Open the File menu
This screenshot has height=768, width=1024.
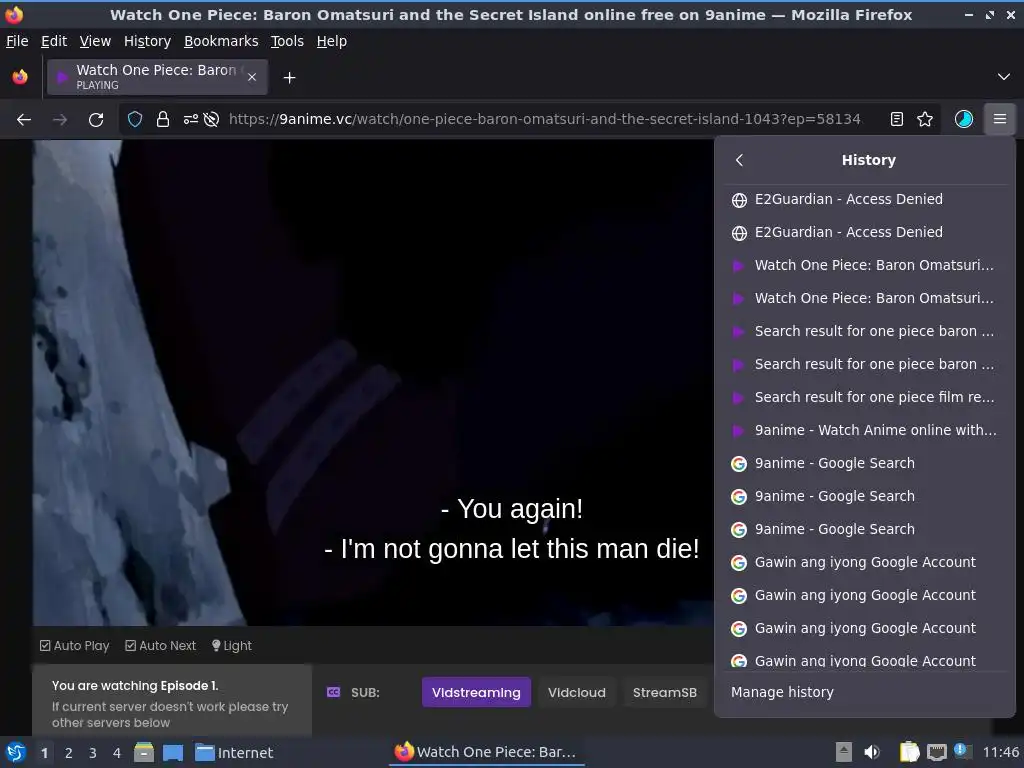coord(17,41)
